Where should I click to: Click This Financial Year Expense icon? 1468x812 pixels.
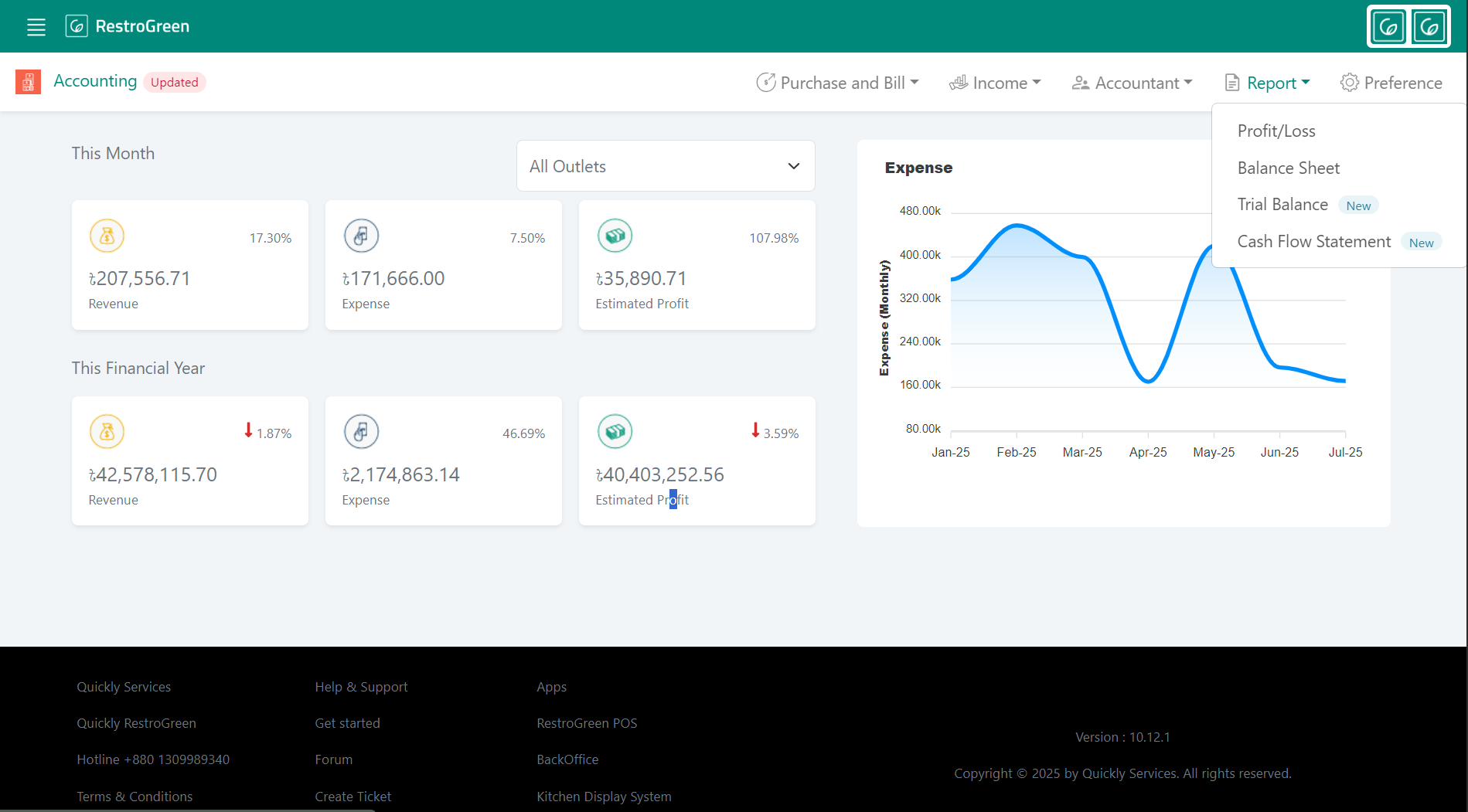click(361, 431)
